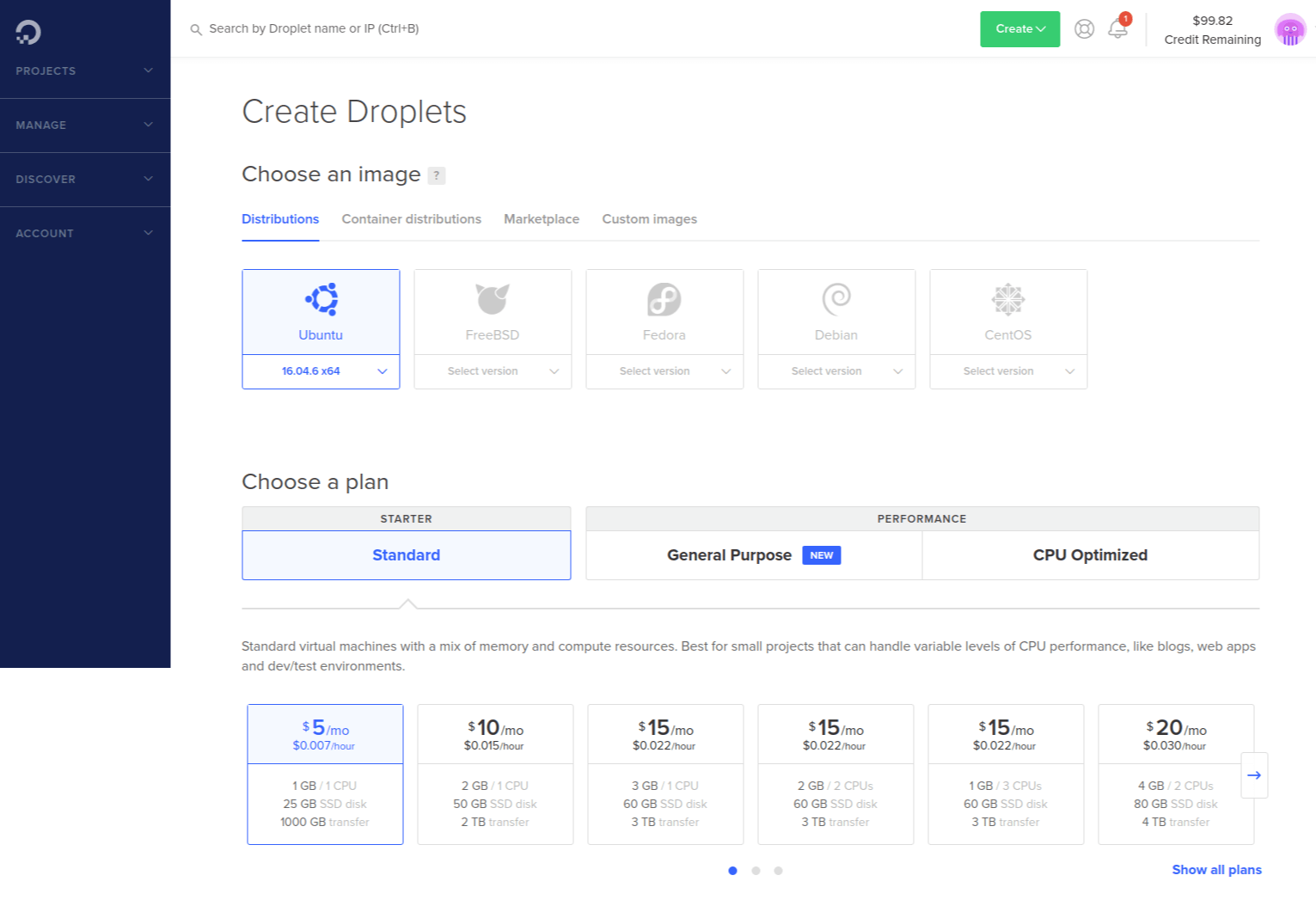Go to the third carousel page dot
This screenshot has width=1316, height=906.
tap(778, 871)
